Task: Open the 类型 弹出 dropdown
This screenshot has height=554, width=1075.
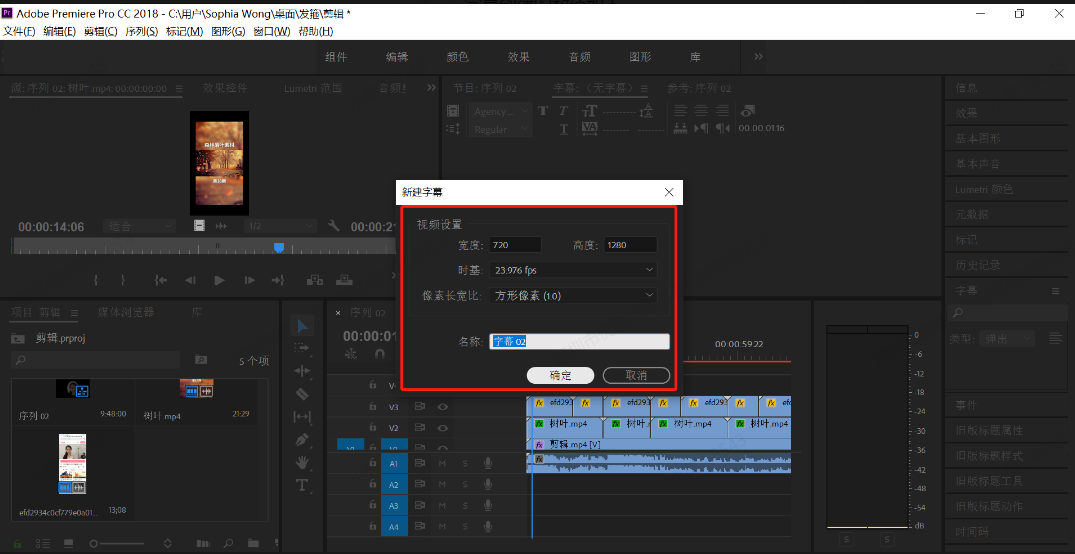Action: coord(1006,338)
